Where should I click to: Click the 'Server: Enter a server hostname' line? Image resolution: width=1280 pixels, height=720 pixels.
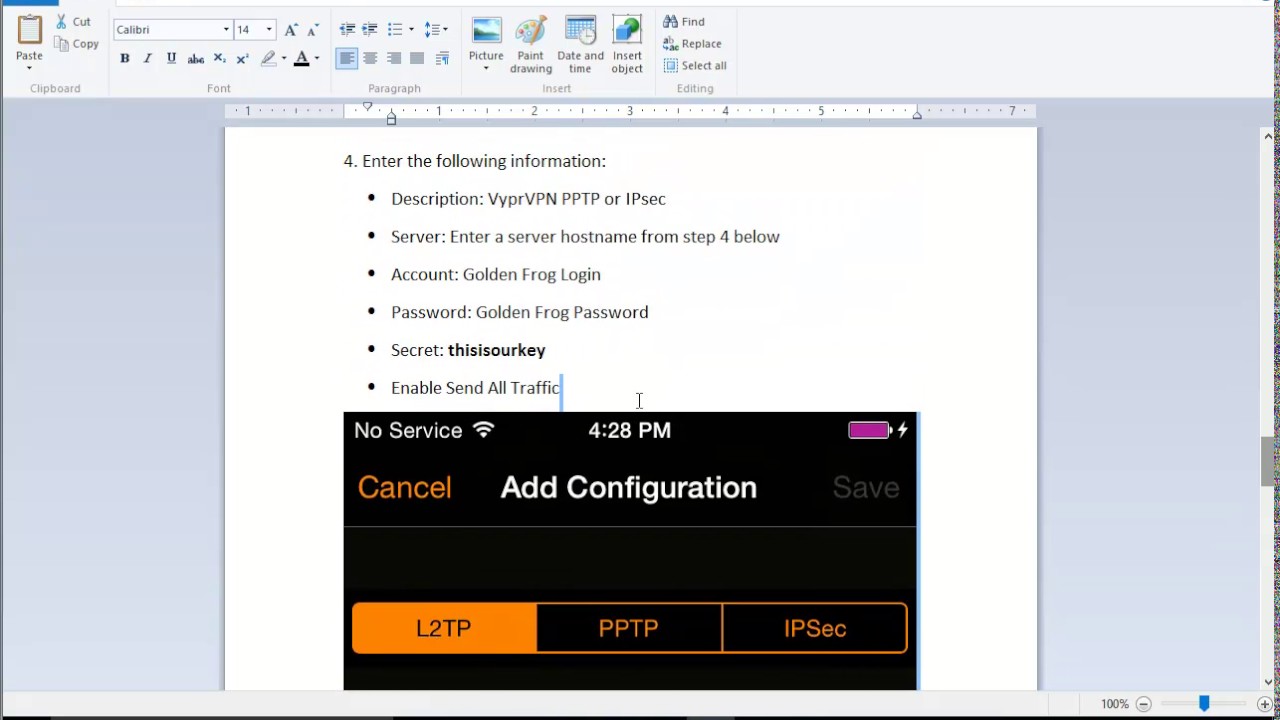click(x=585, y=237)
